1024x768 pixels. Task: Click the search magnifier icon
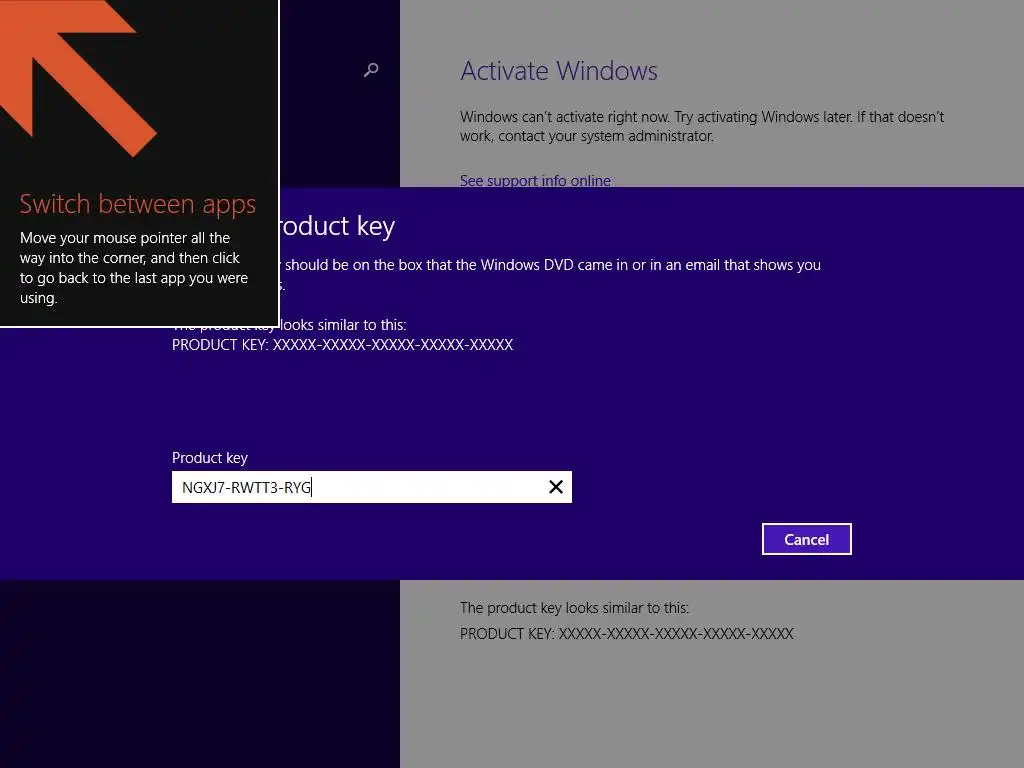pyautogui.click(x=371, y=69)
